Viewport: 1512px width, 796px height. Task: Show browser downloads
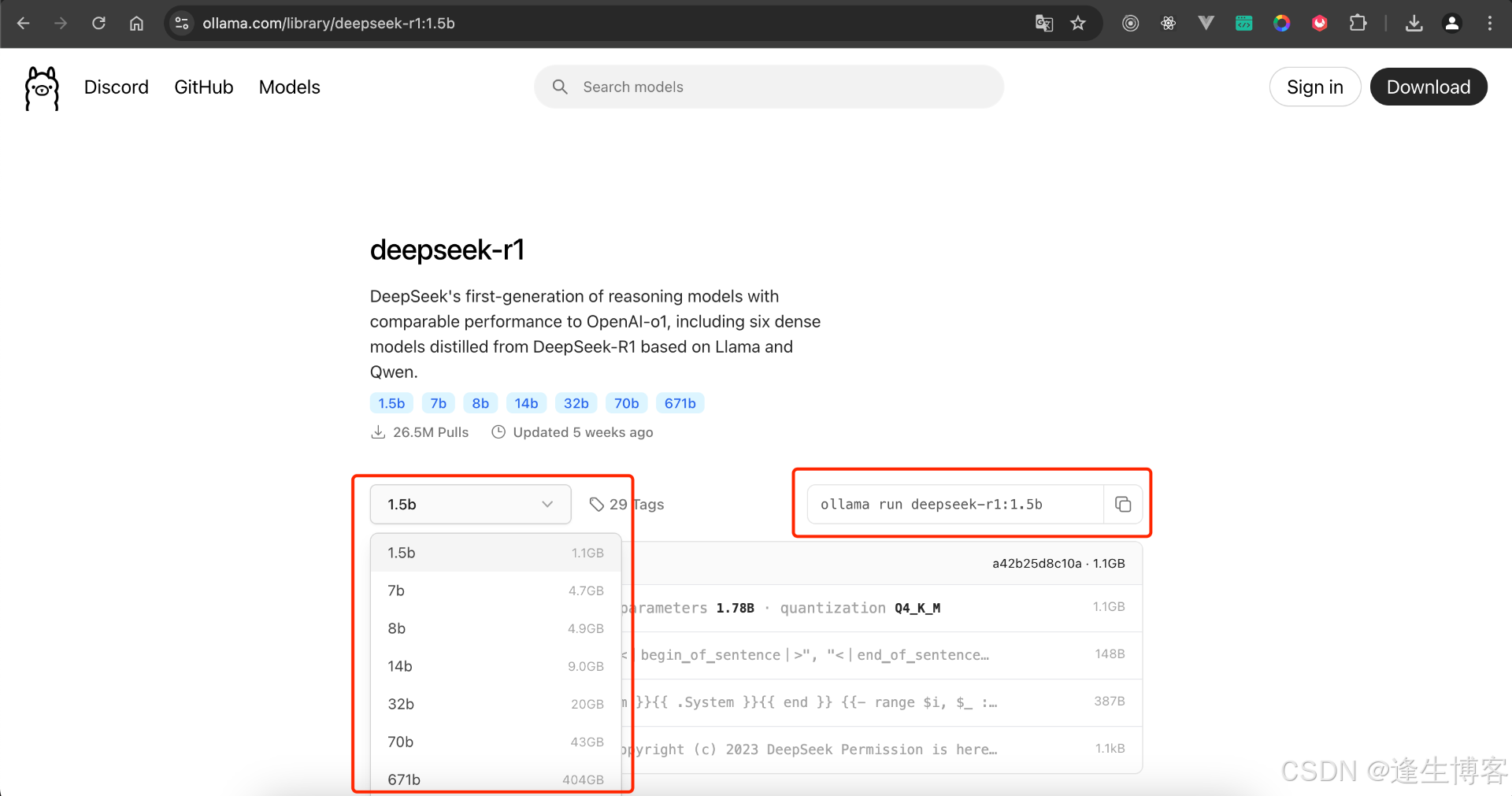pos(1414,24)
